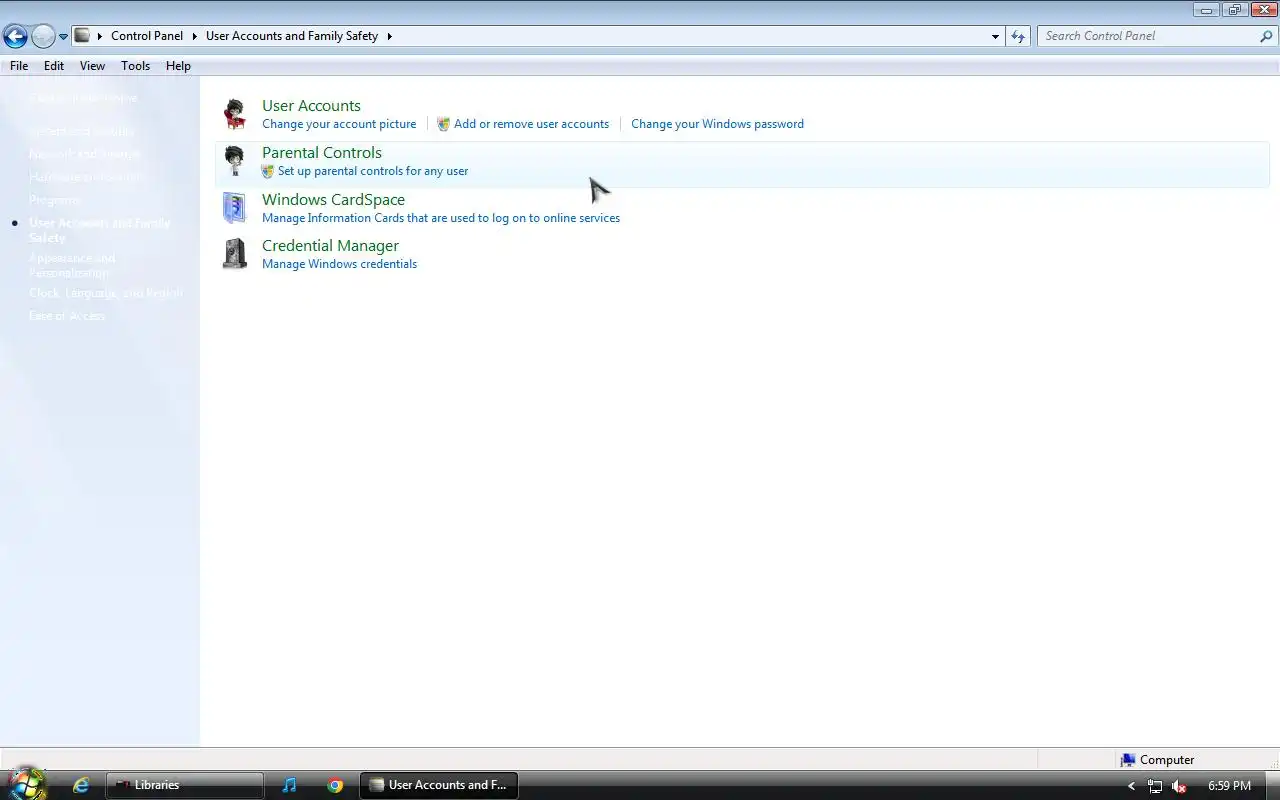Click Add or remove user accounts
The width and height of the screenshot is (1280, 800).
coord(531,124)
